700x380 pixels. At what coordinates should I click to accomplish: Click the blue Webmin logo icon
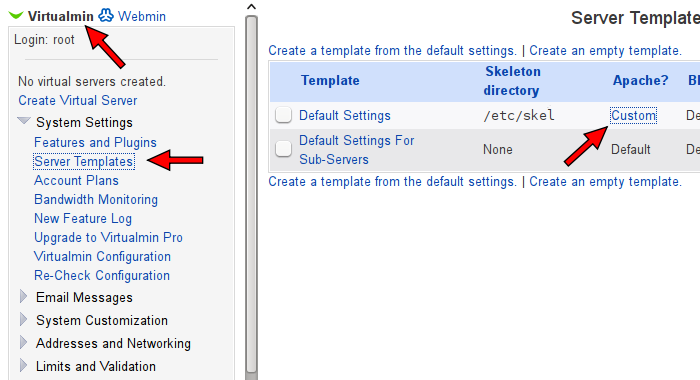(106, 16)
